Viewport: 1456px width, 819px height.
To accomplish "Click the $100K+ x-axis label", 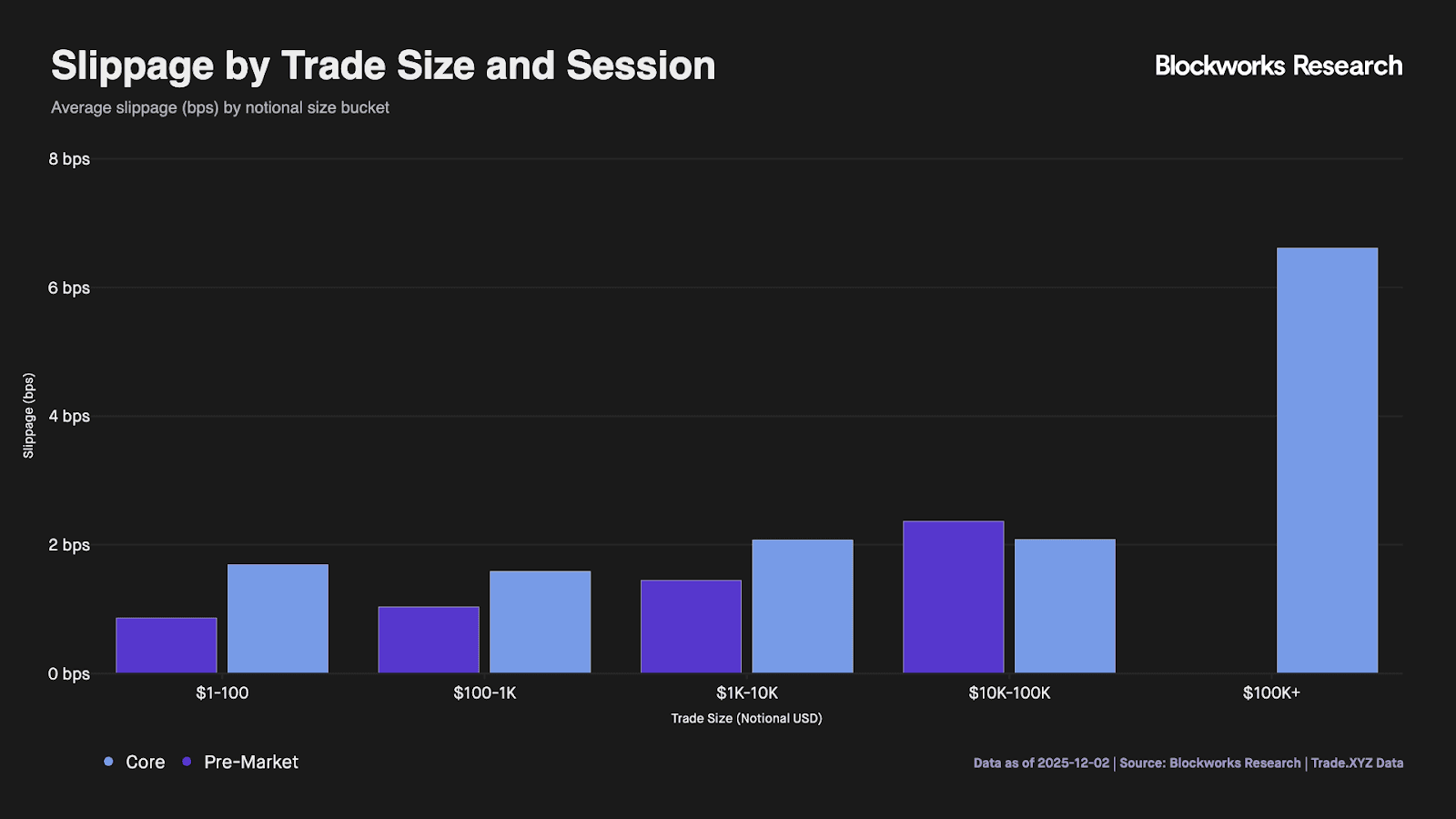I will pyautogui.click(x=1271, y=693).
